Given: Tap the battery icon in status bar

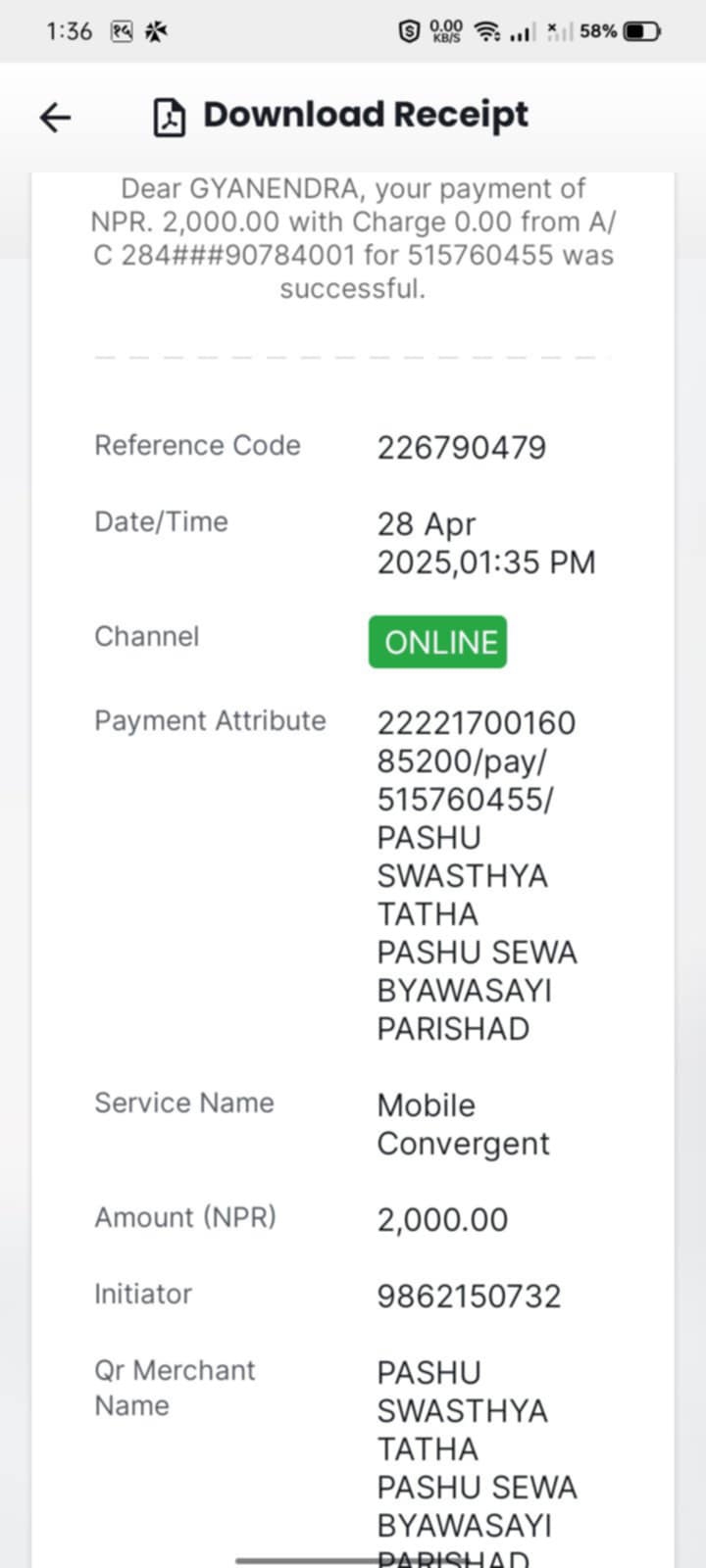Looking at the screenshot, I should (x=642, y=31).
